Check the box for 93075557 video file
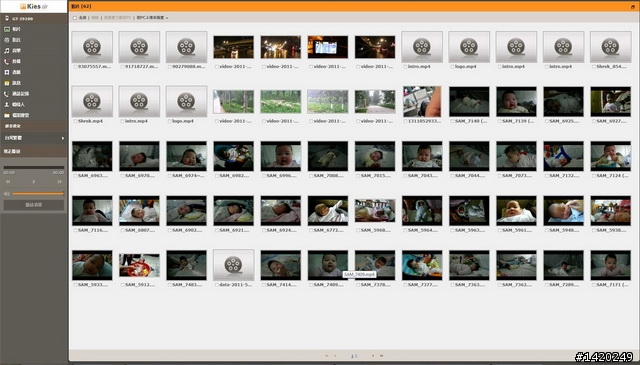The image size is (640, 365). coord(76,67)
